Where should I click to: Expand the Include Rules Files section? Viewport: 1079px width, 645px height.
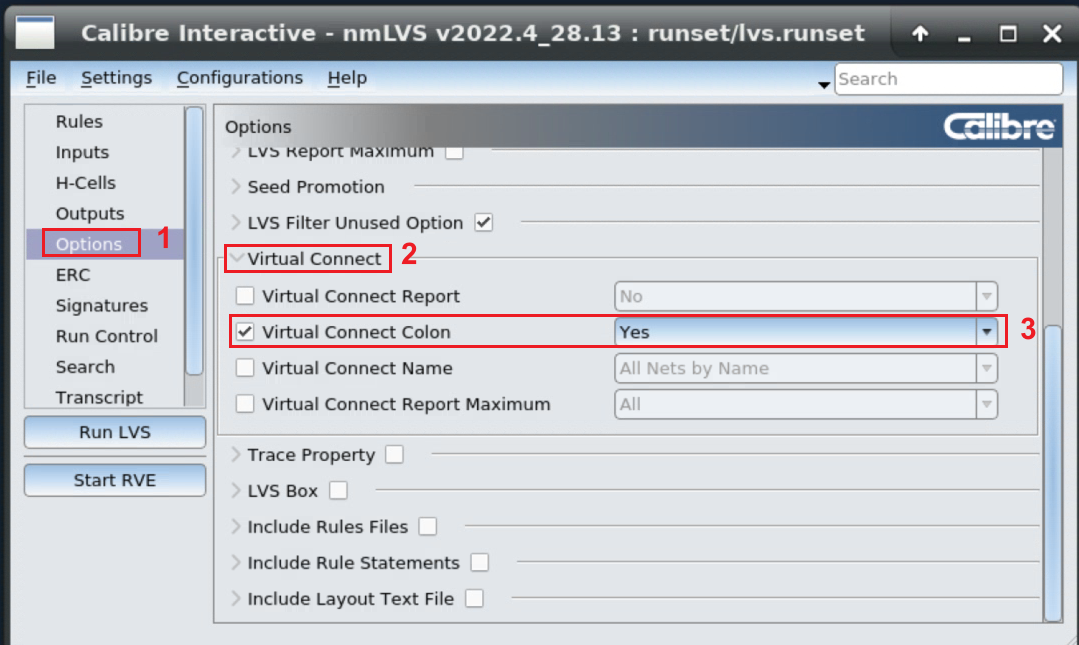[237, 526]
